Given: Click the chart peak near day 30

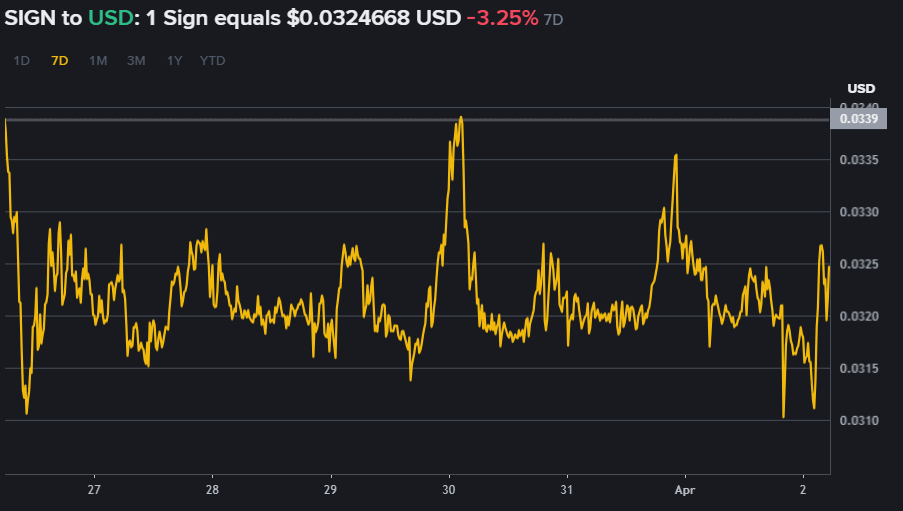Looking at the screenshot, I should 461,118.
